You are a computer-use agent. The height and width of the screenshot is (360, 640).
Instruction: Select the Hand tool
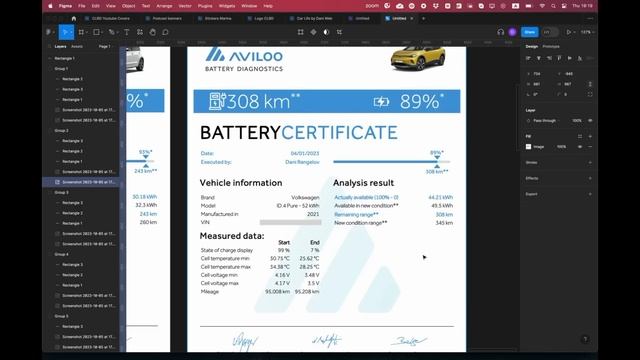click(153, 32)
